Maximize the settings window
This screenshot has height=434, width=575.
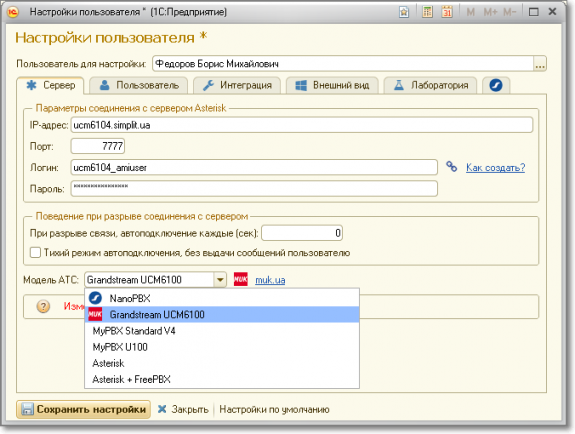point(534,12)
